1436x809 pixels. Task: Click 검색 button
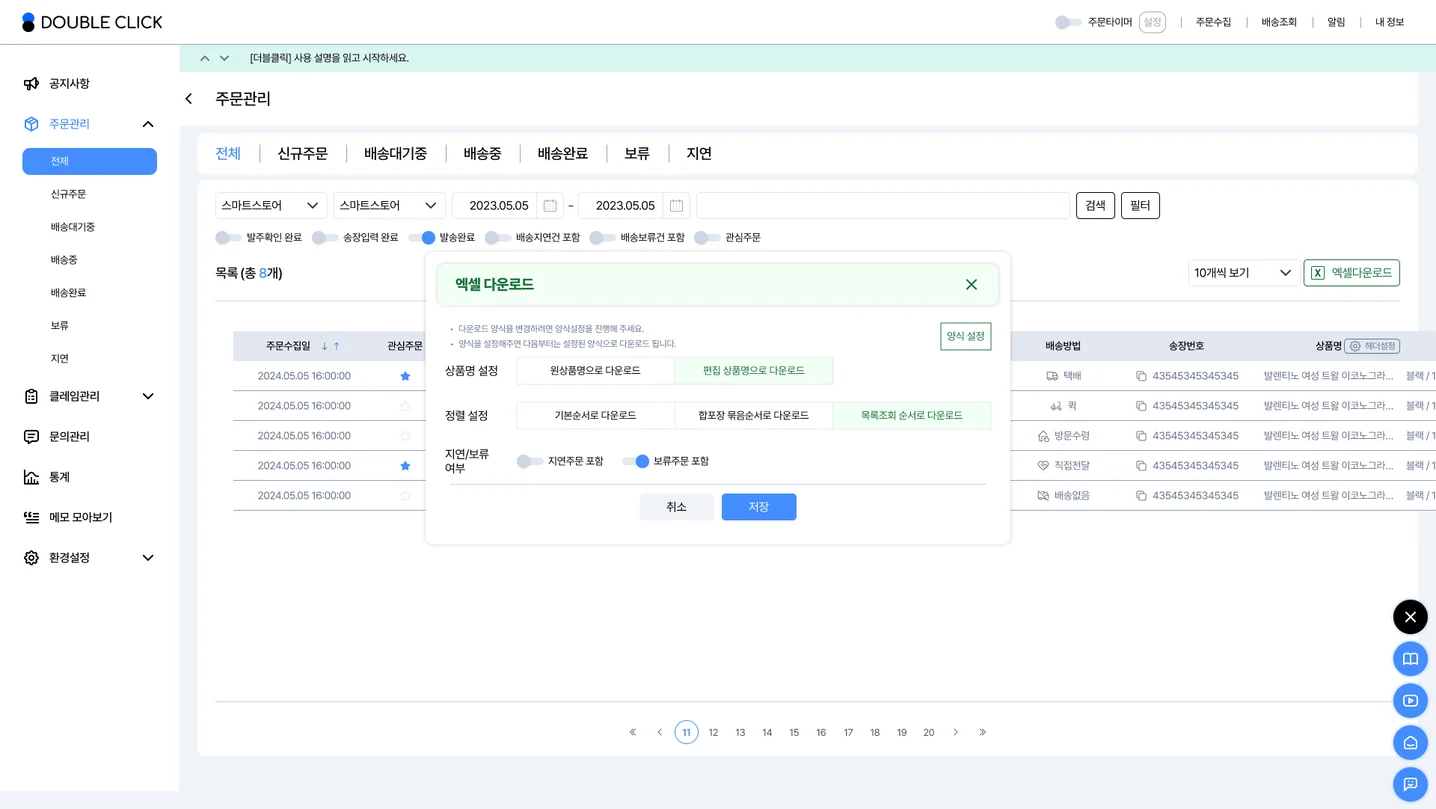coord(1096,206)
